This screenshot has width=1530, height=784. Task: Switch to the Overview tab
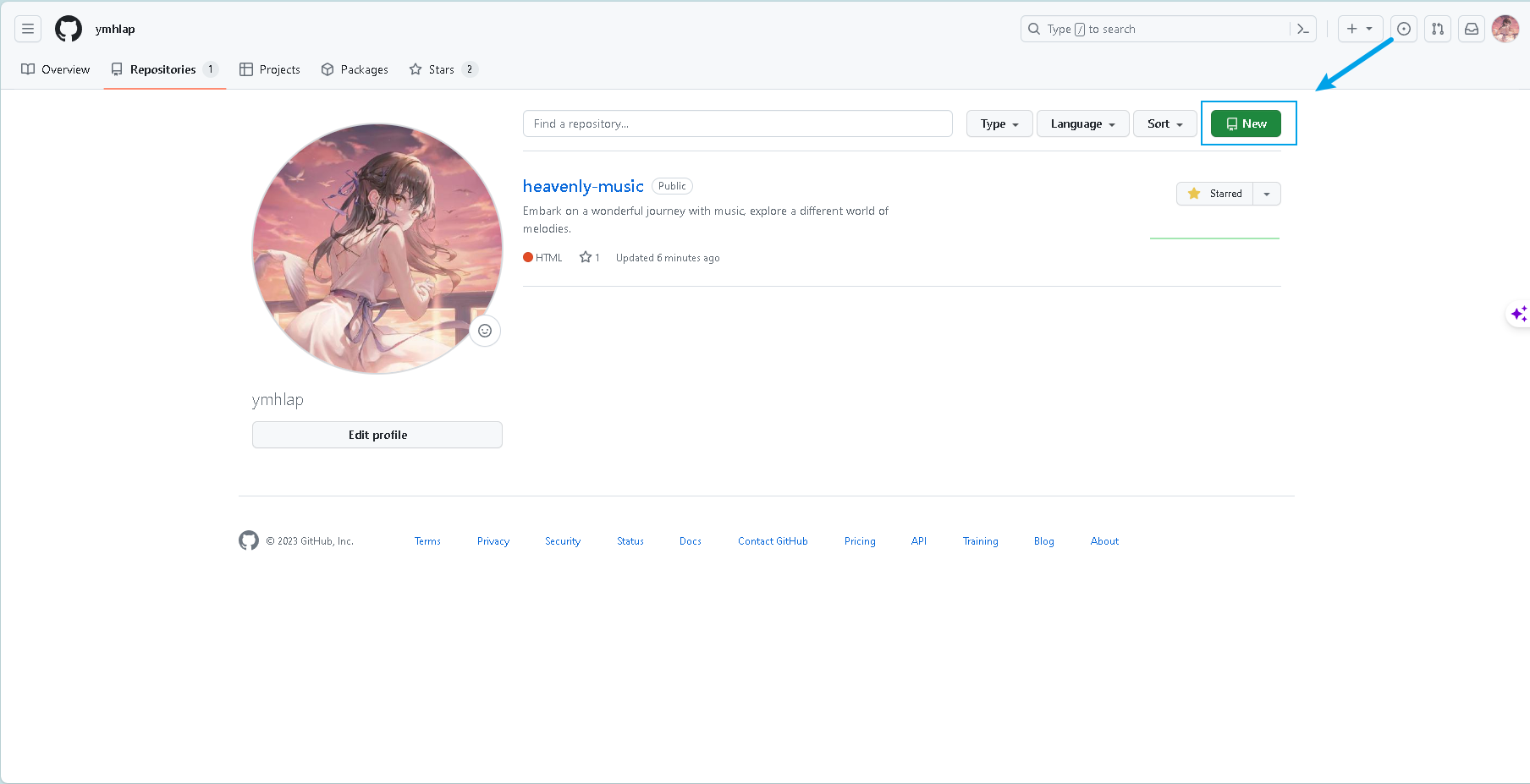[56, 69]
